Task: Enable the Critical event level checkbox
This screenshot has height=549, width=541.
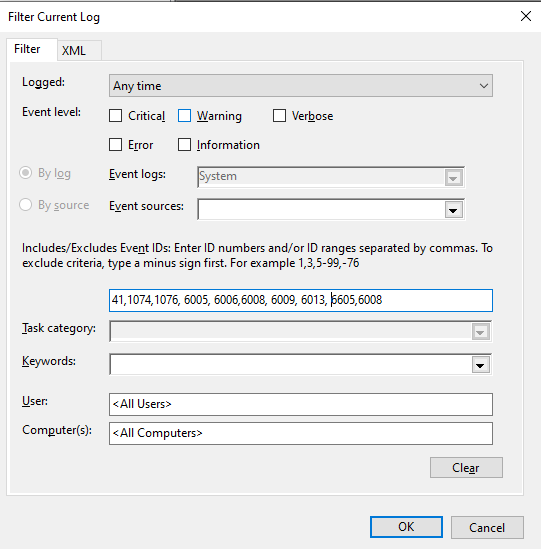Action: pyautogui.click(x=116, y=116)
